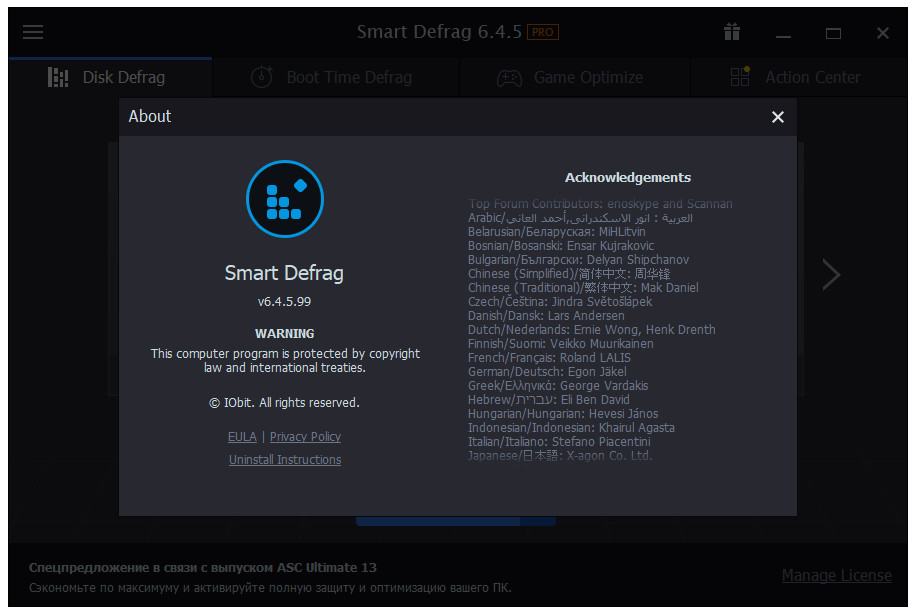Viewport: 912px width, 612px height.
Task: Click the Smart Defrag circular logo
Action: [x=284, y=199]
